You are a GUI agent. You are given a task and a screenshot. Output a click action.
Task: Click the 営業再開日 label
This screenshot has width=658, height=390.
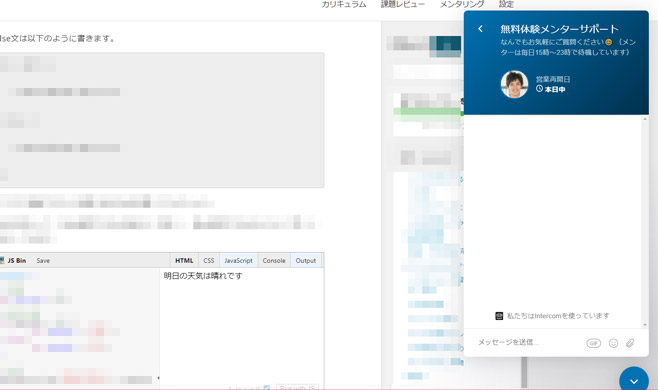point(553,79)
